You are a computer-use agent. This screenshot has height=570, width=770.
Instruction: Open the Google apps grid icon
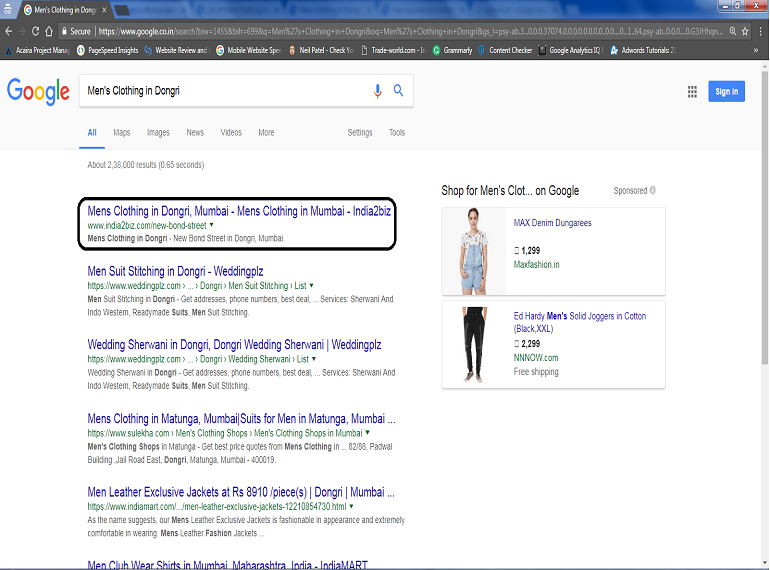[692, 92]
